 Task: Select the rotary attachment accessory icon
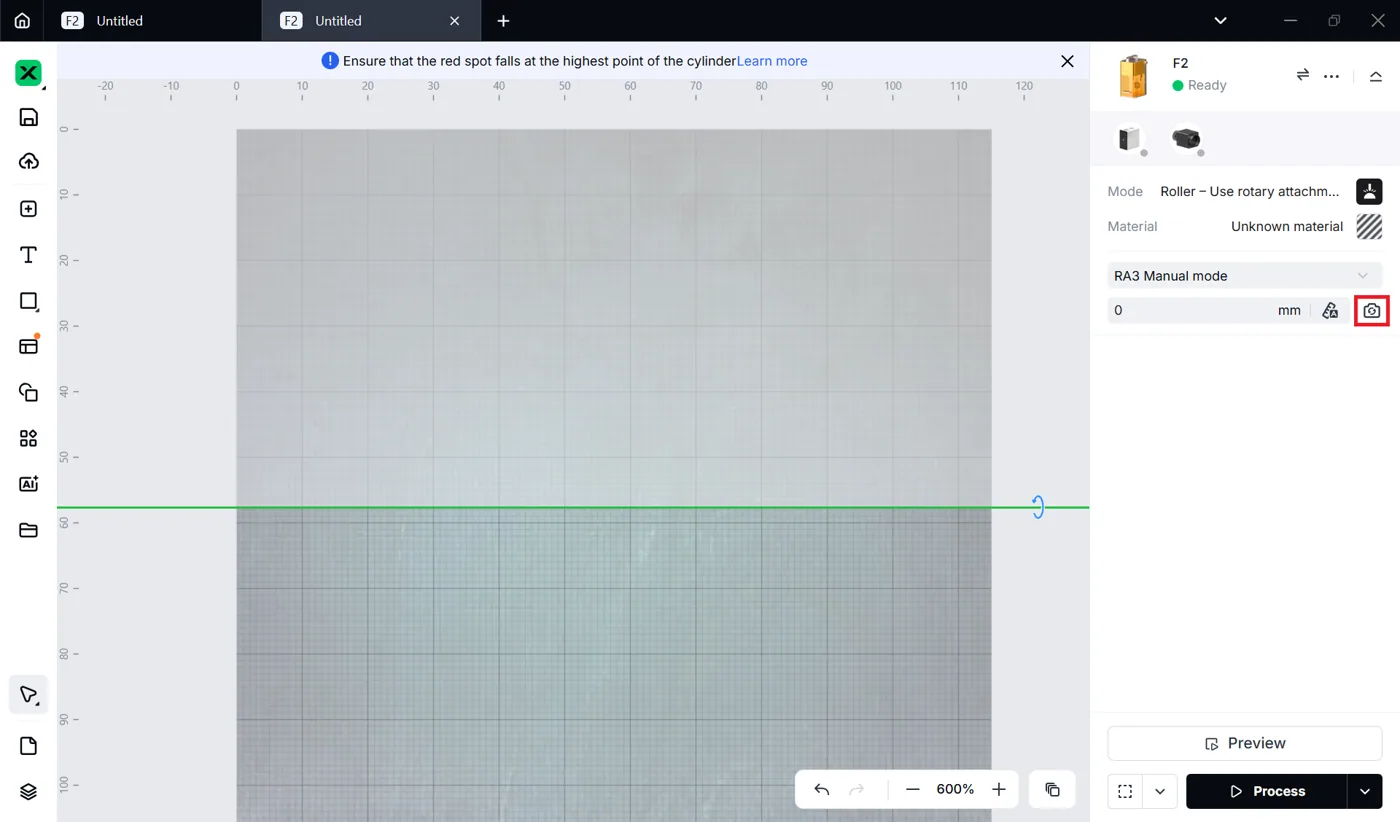point(1187,138)
